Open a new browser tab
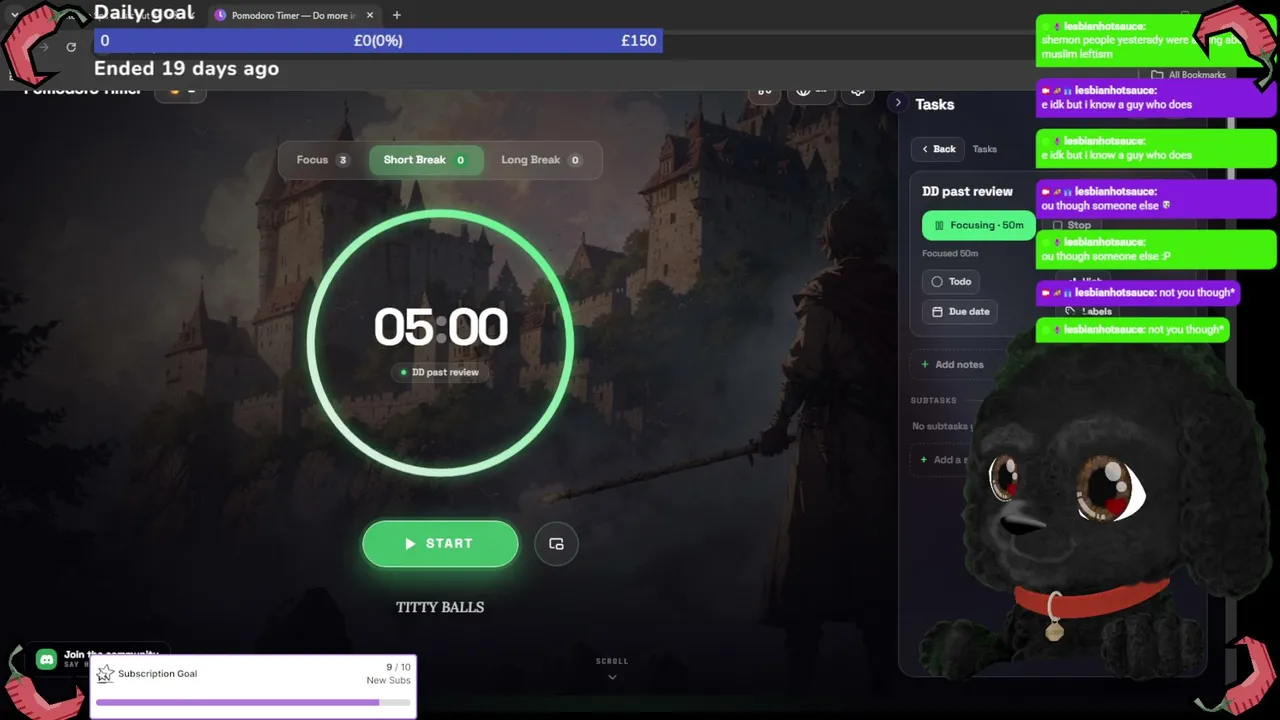The height and width of the screenshot is (720, 1280). pos(397,15)
